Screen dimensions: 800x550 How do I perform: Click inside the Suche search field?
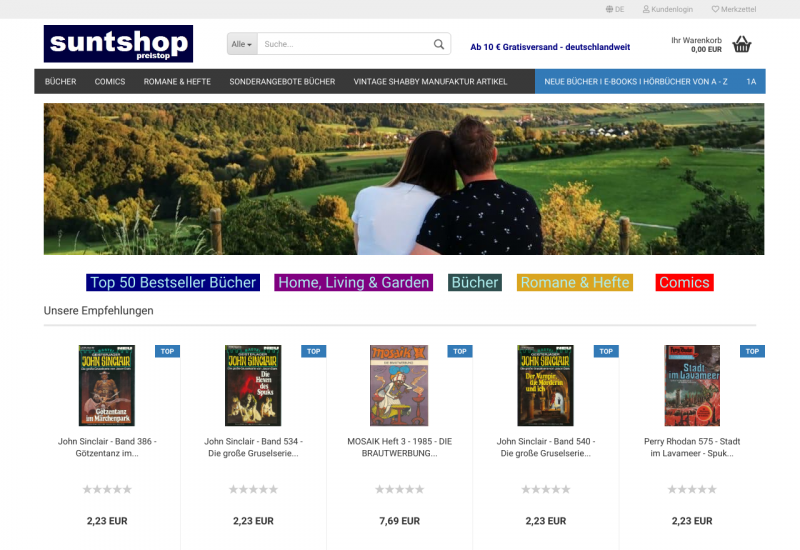[x=344, y=44]
